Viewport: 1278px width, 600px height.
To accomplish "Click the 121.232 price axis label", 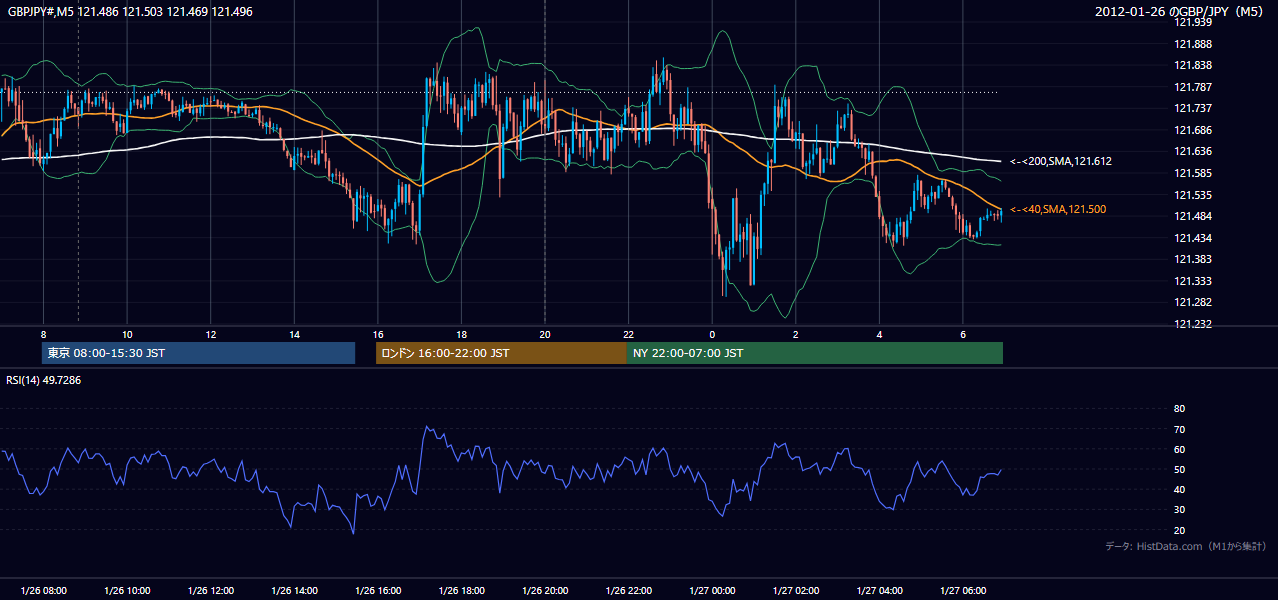I will 1193,324.
